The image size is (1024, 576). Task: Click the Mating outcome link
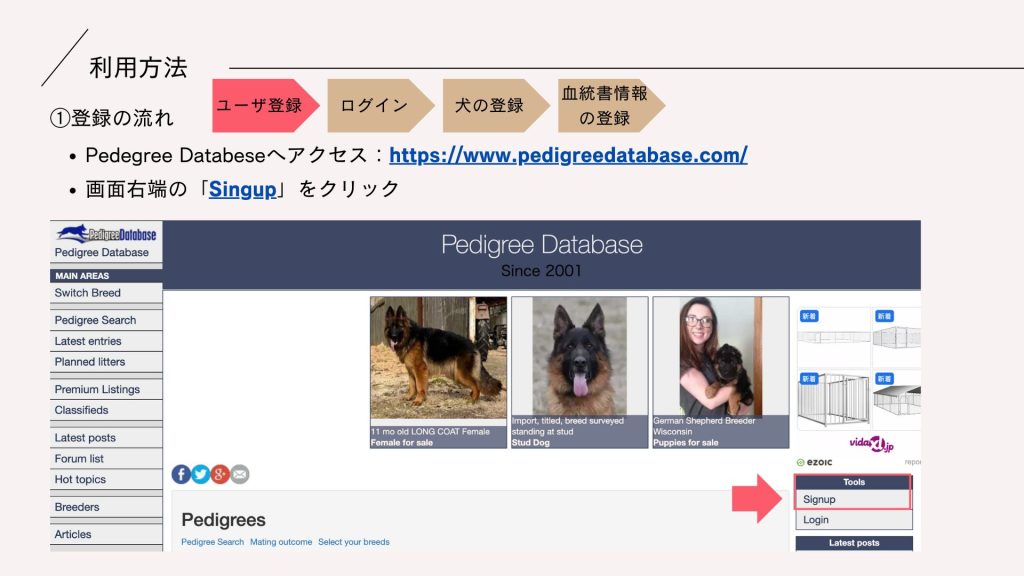click(x=281, y=542)
